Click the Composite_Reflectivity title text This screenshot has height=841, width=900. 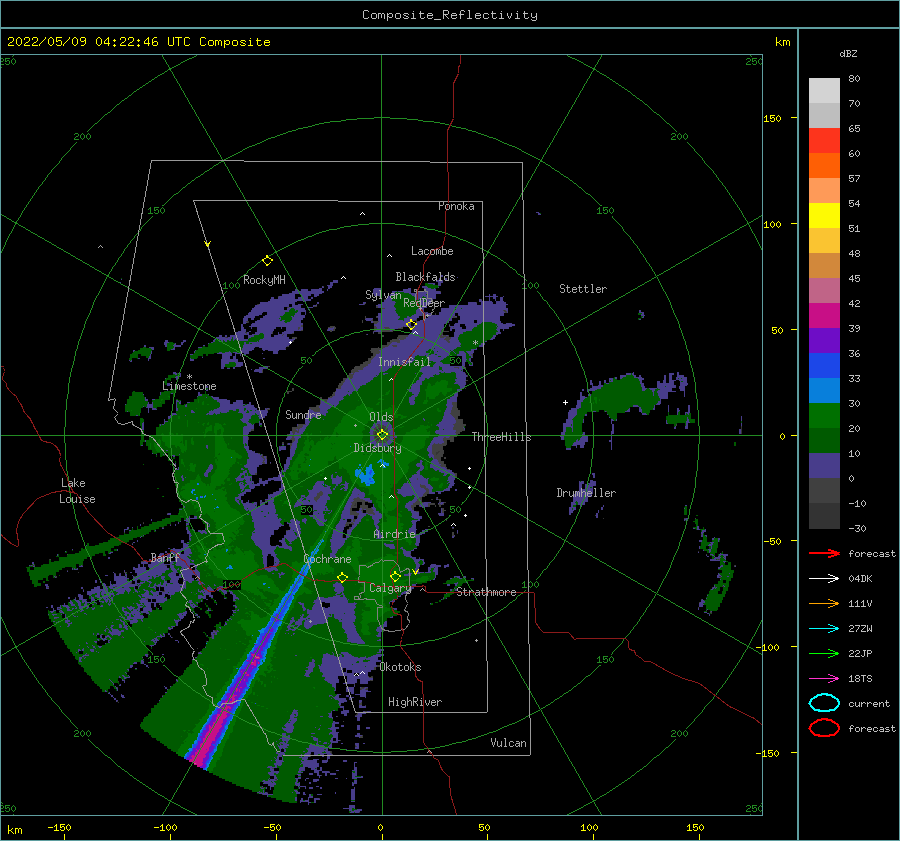coord(449,15)
